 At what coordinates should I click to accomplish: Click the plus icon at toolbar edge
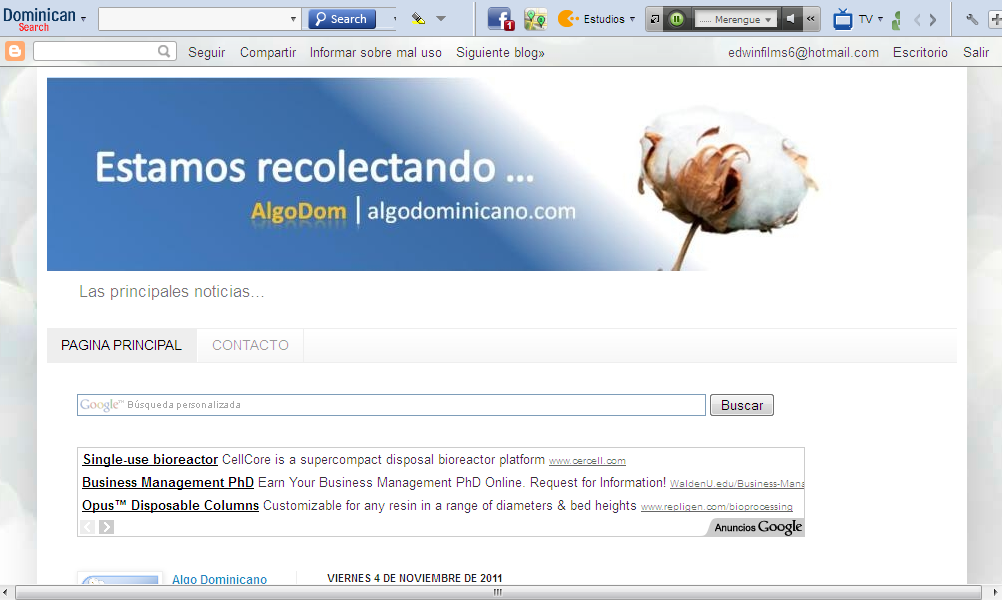[x=996, y=19]
